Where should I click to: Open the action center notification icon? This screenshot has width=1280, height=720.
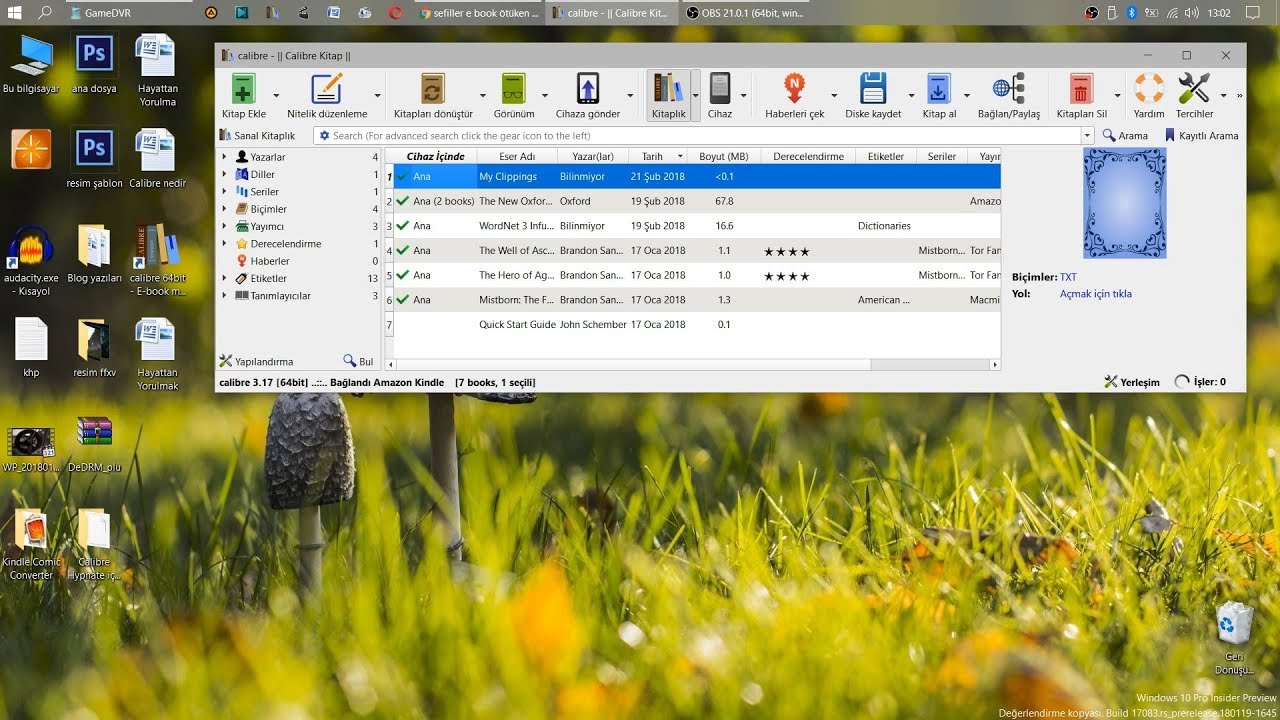pos(1252,13)
